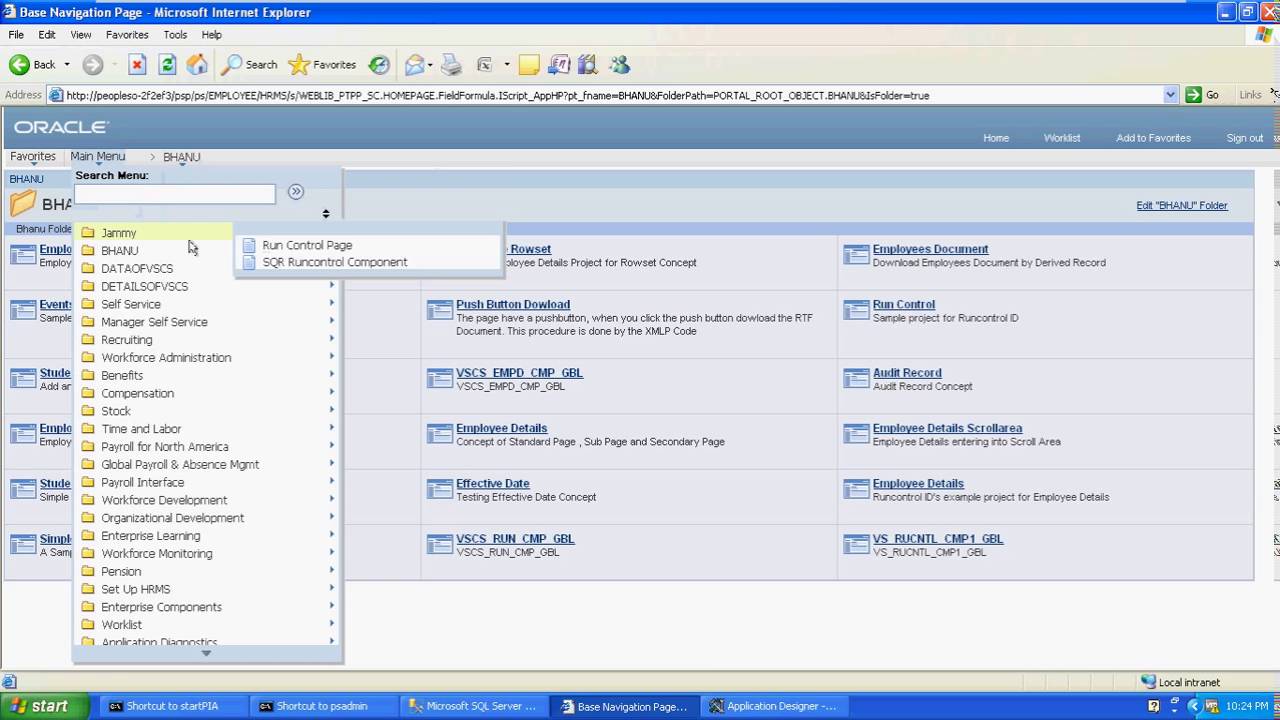Switch to Application Designer taskbar button
The height and width of the screenshot is (720, 1280).
click(x=773, y=706)
